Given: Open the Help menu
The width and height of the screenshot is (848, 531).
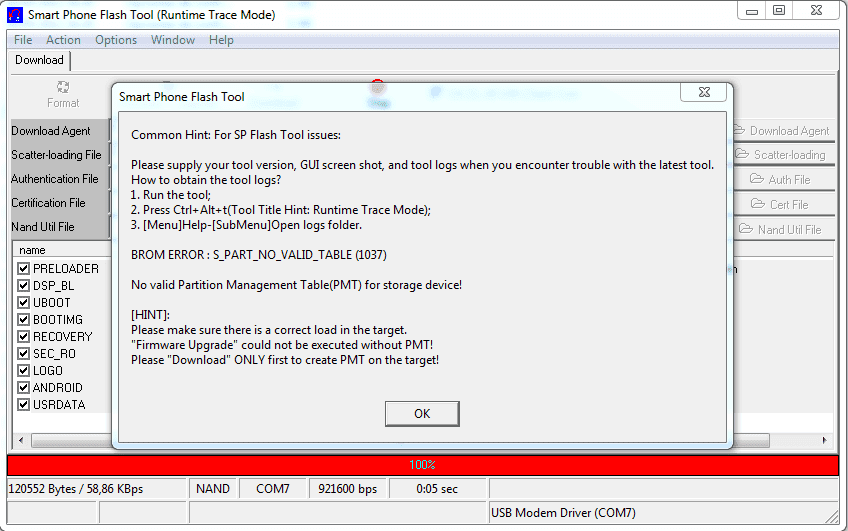Looking at the screenshot, I should pyautogui.click(x=221, y=40).
